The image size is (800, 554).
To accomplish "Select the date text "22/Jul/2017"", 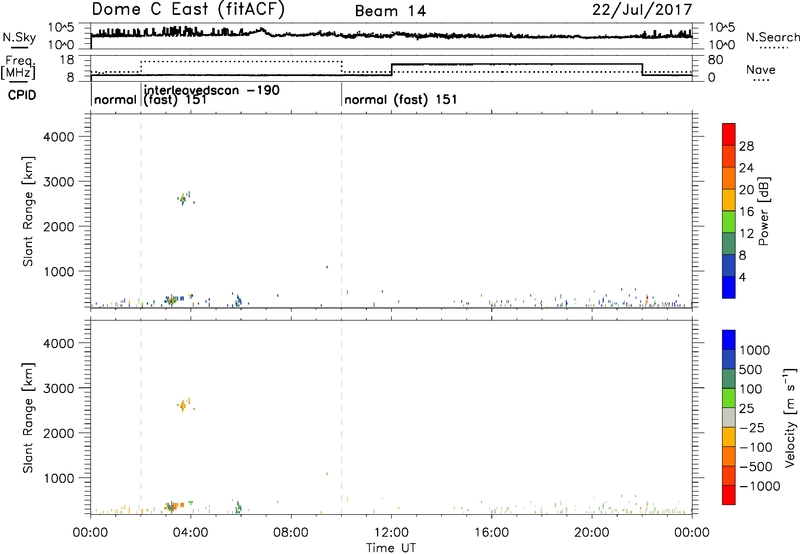I will click(642, 9).
